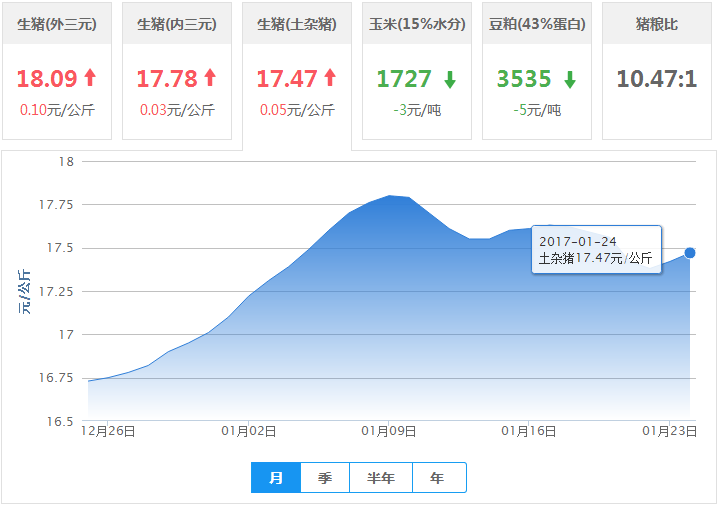Open the 生猪(外三元) price tab

coord(57,71)
